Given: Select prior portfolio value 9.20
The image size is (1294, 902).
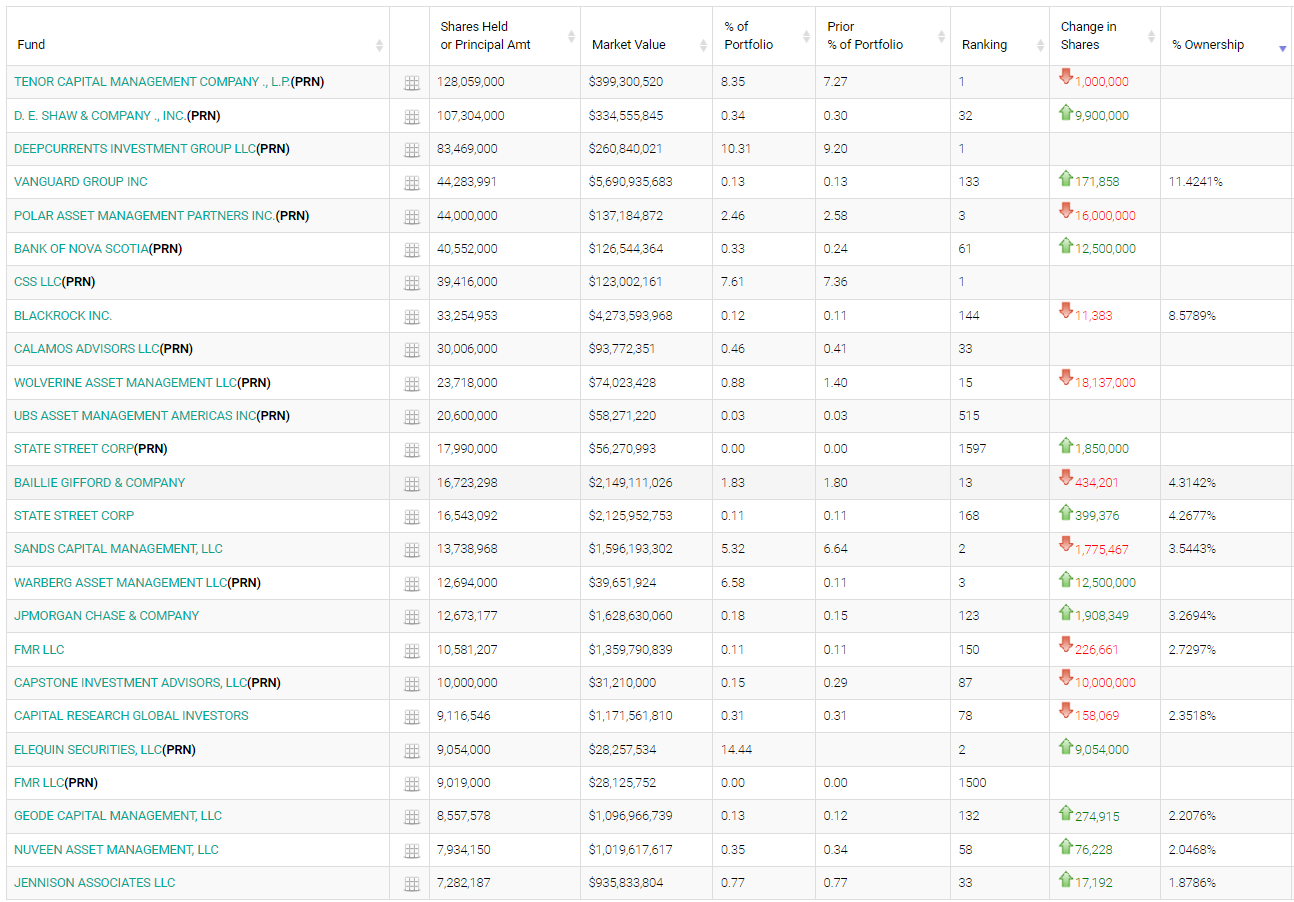Looking at the screenshot, I should tap(835, 149).
